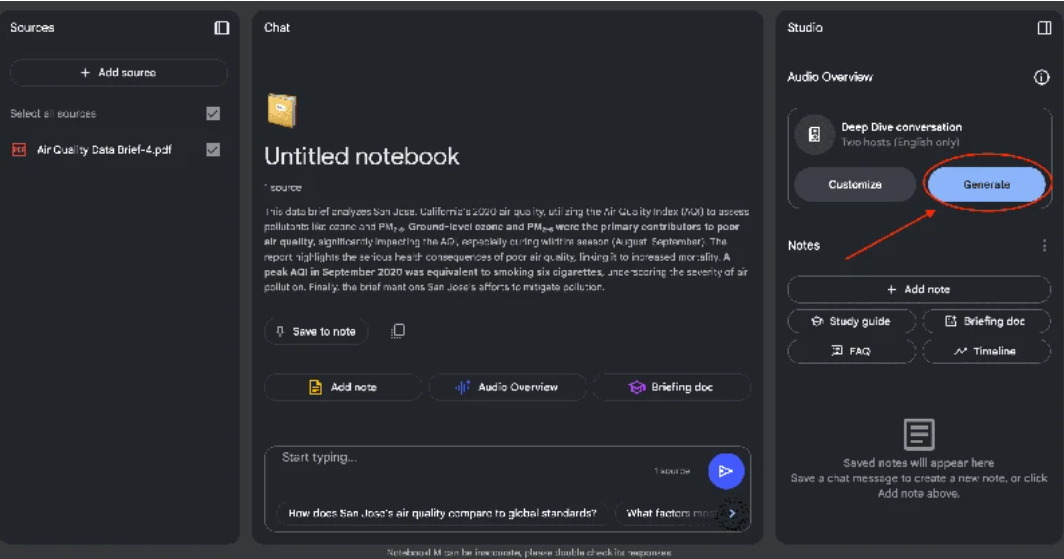This screenshot has height=559, width=1064.
Task: Click the Start typing chat input
Action: point(460,459)
